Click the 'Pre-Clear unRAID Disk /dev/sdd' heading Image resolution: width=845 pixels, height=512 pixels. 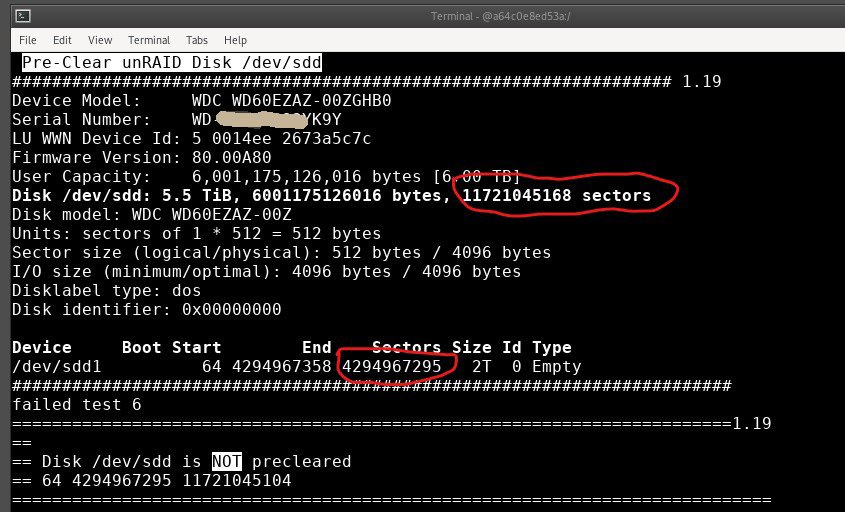click(x=172, y=63)
